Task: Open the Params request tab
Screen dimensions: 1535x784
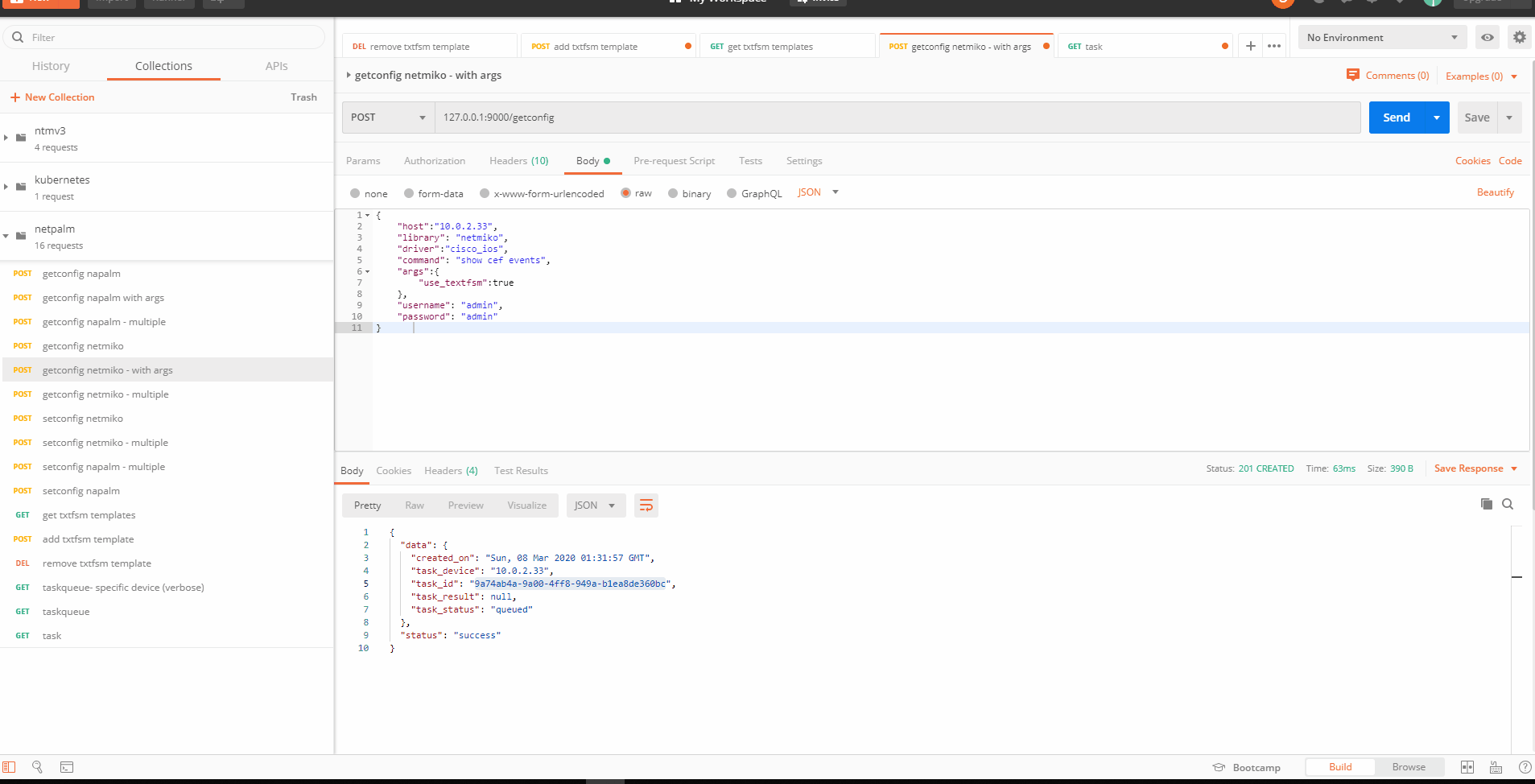Action: click(x=363, y=161)
